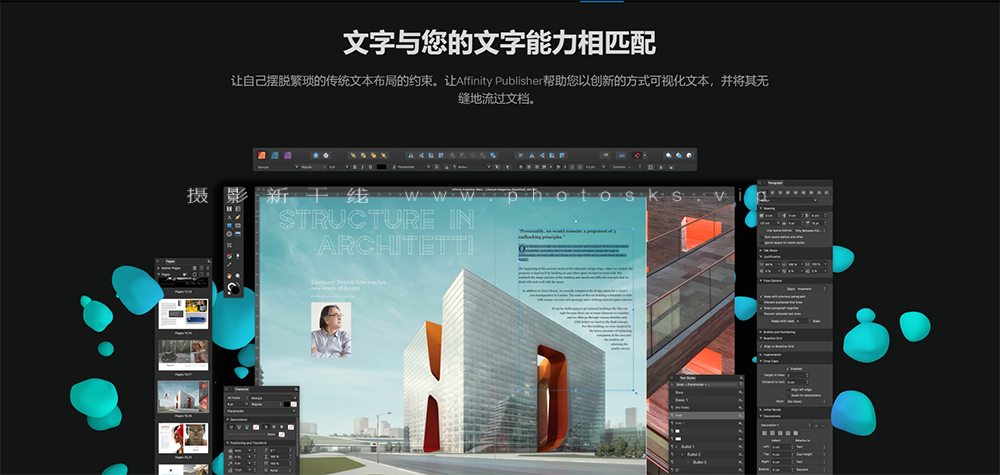Open Pages 16,17 spread thumbnail

(184, 354)
